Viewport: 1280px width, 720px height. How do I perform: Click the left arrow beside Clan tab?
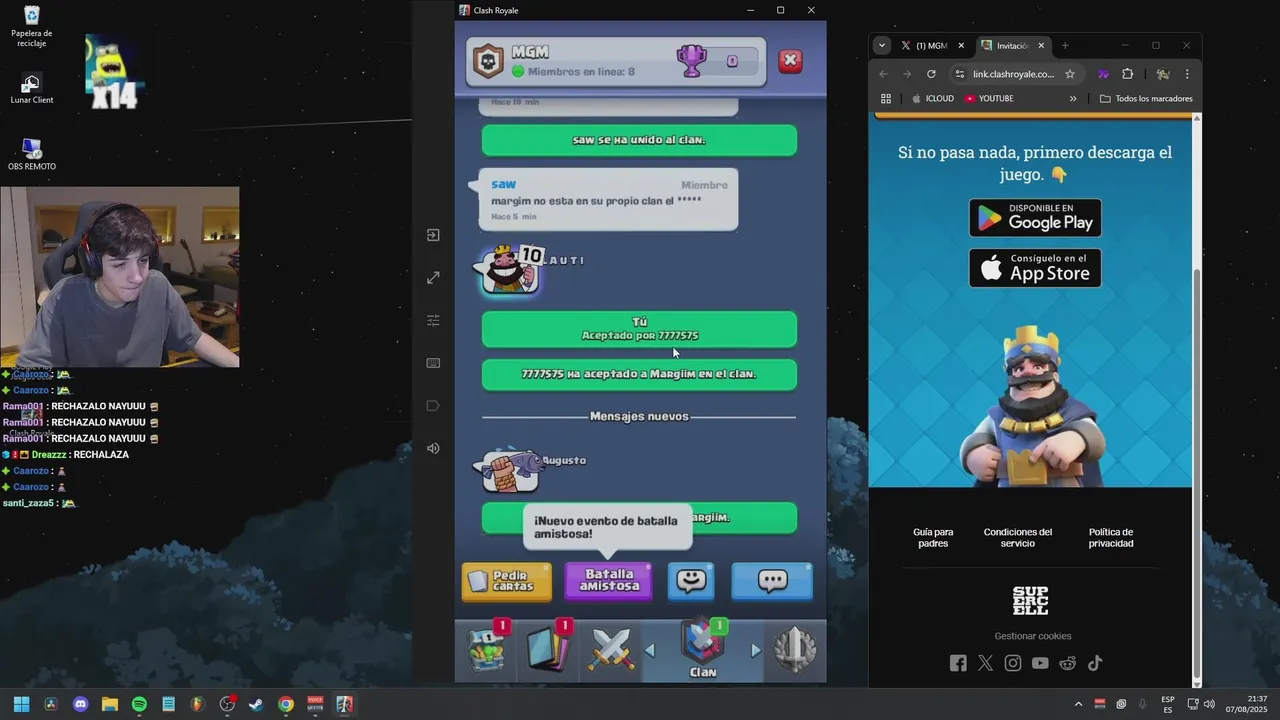[x=650, y=651]
